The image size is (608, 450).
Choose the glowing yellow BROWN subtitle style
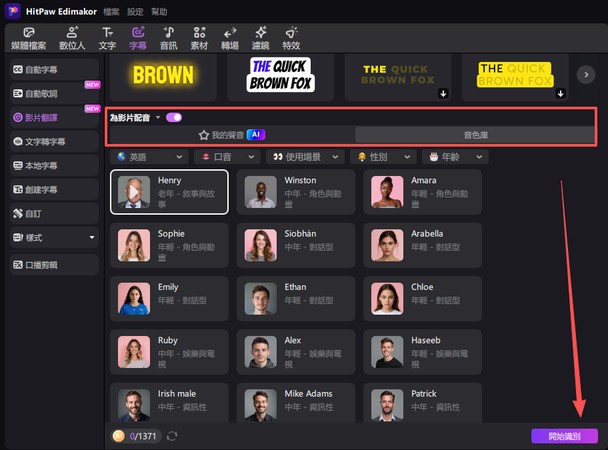click(163, 78)
